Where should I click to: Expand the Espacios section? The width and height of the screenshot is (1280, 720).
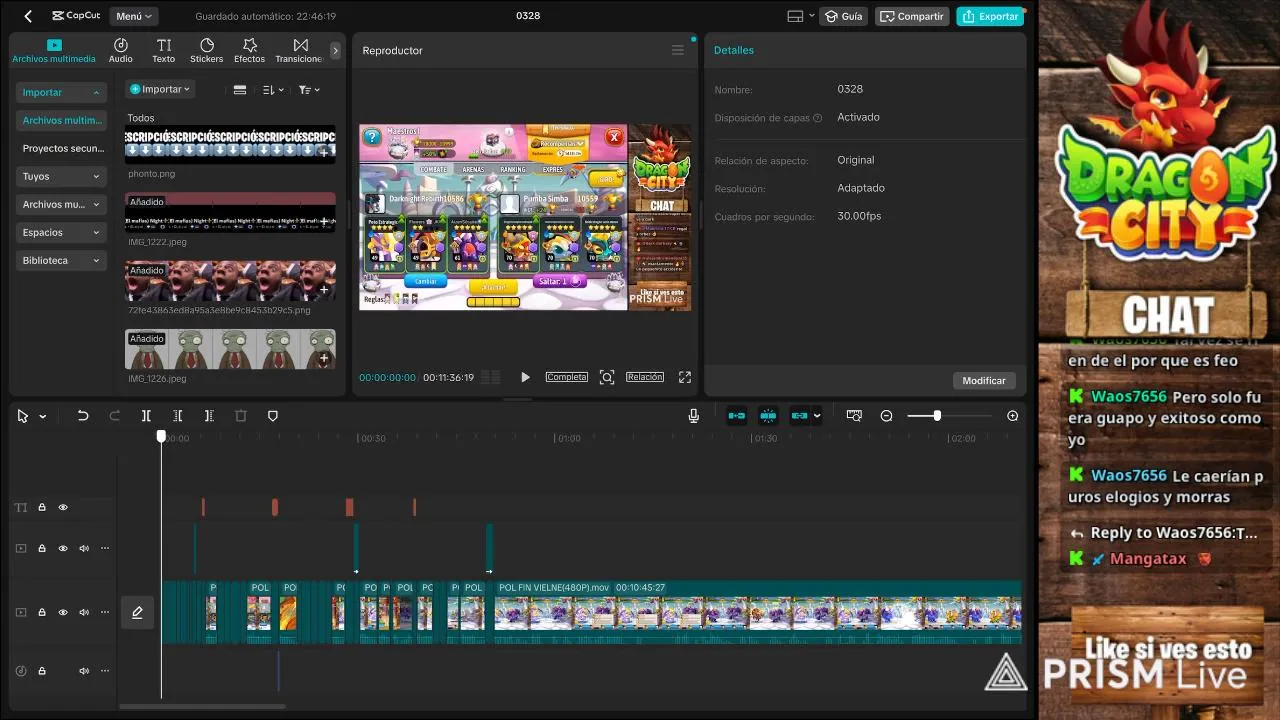(61, 232)
